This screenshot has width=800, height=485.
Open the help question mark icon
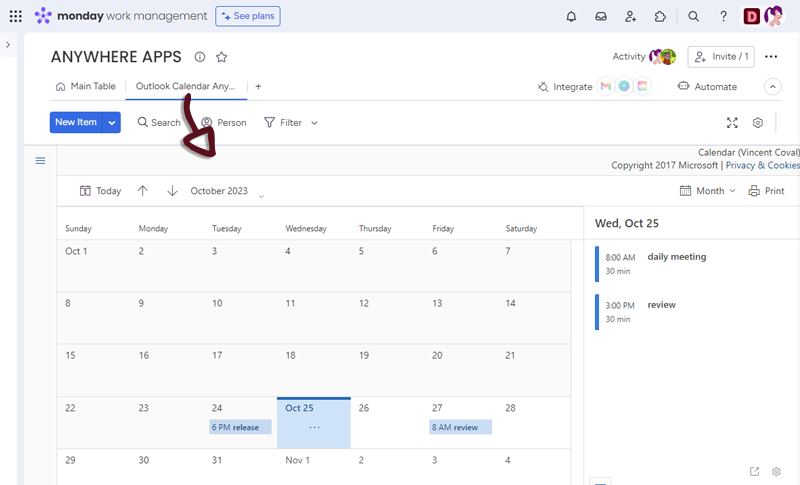click(x=723, y=16)
